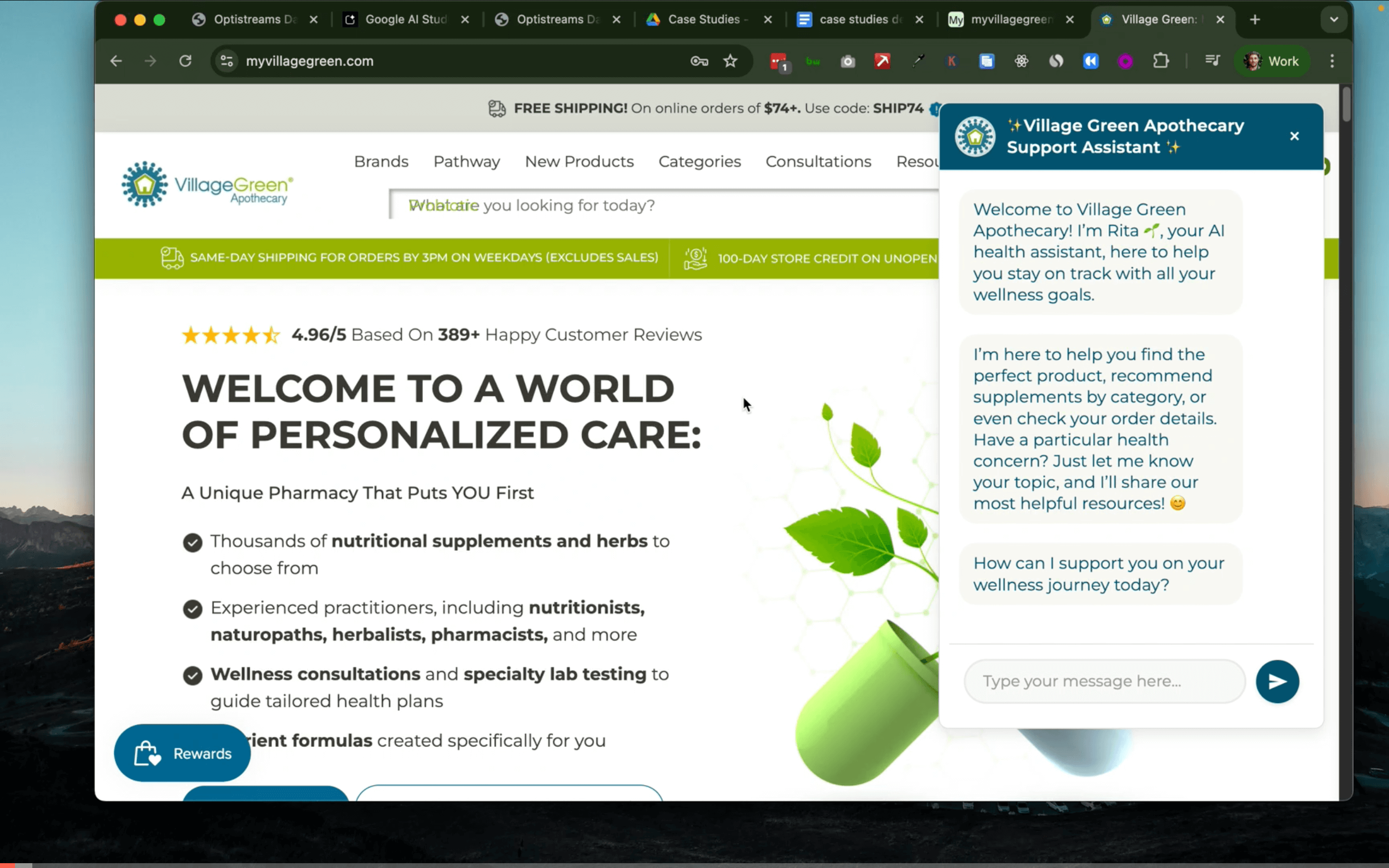This screenshot has width=1389, height=868.
Task: Open saved passwords key icon
Action: [x=699, y=61]
